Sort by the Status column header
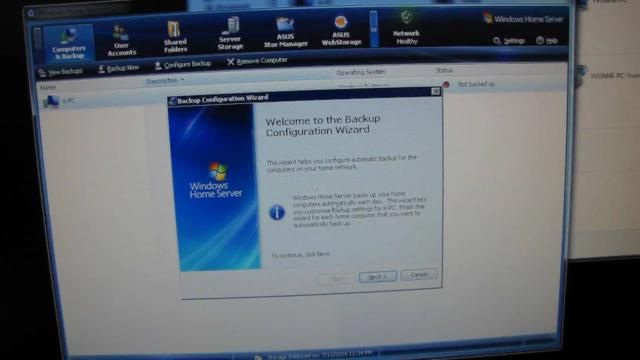This screenshot has width=640, height=360. [444, 70]
